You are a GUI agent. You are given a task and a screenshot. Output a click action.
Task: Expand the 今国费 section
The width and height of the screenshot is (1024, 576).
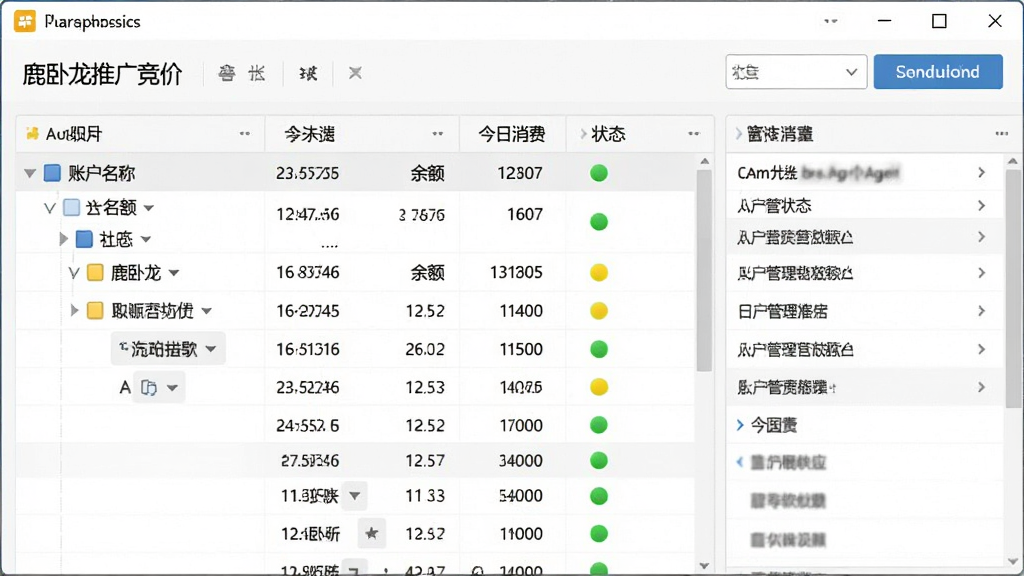click(740, 425)
